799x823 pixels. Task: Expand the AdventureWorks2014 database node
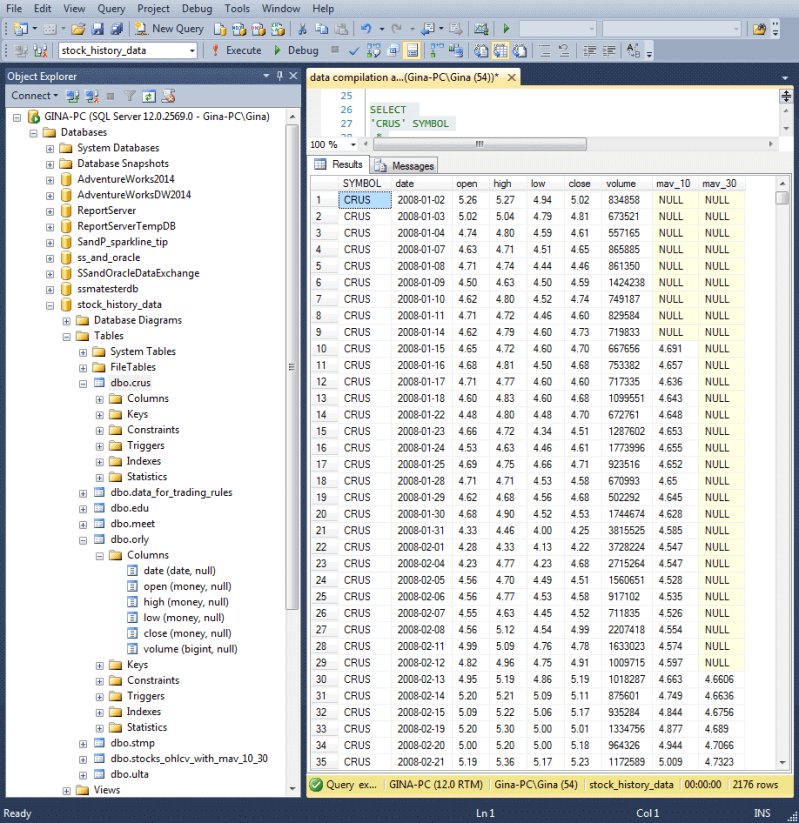pos(51,180)
